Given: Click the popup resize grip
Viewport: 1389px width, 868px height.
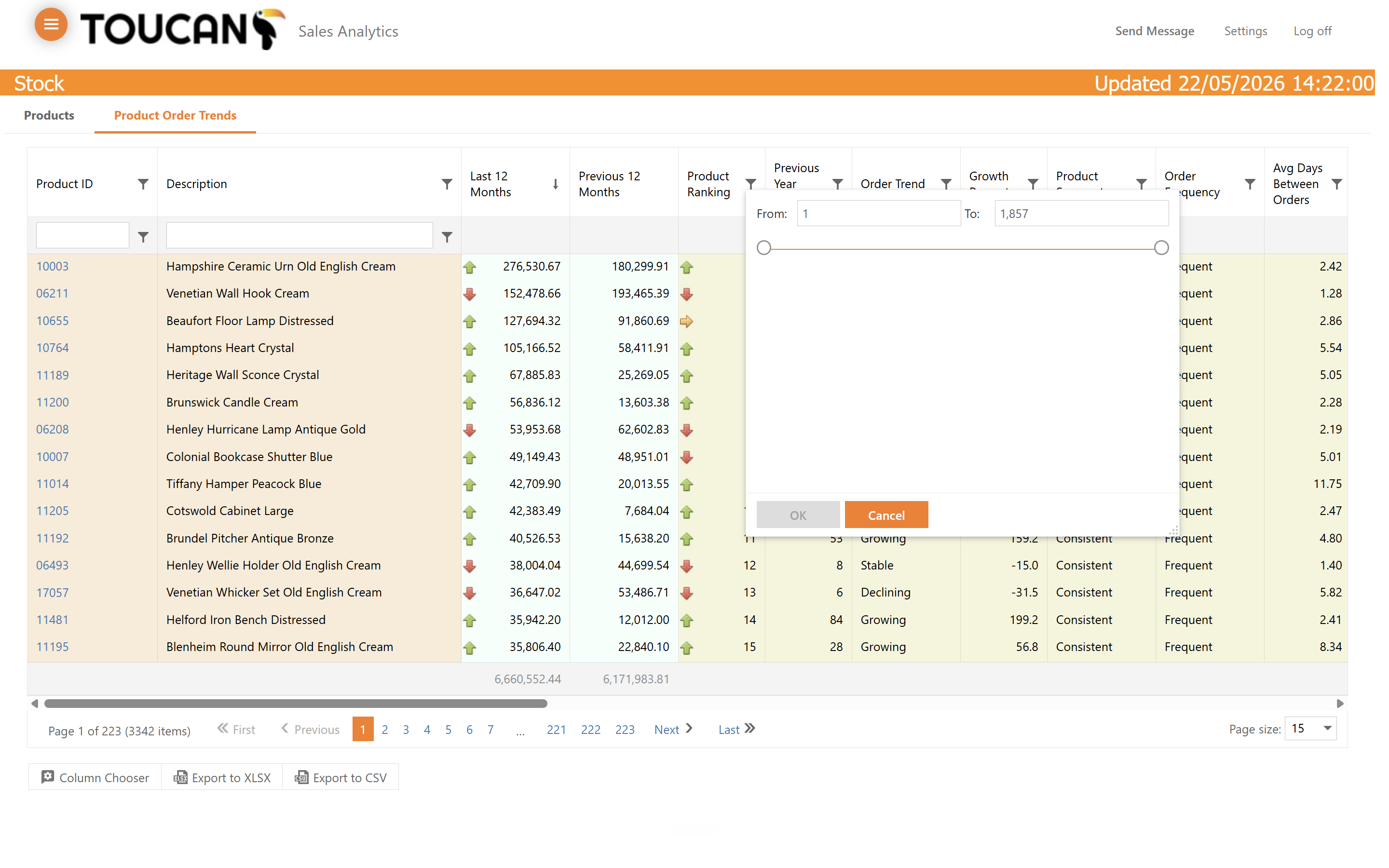Looking at the screenshot, I should pyautogui.click(x=1174, y=531).
